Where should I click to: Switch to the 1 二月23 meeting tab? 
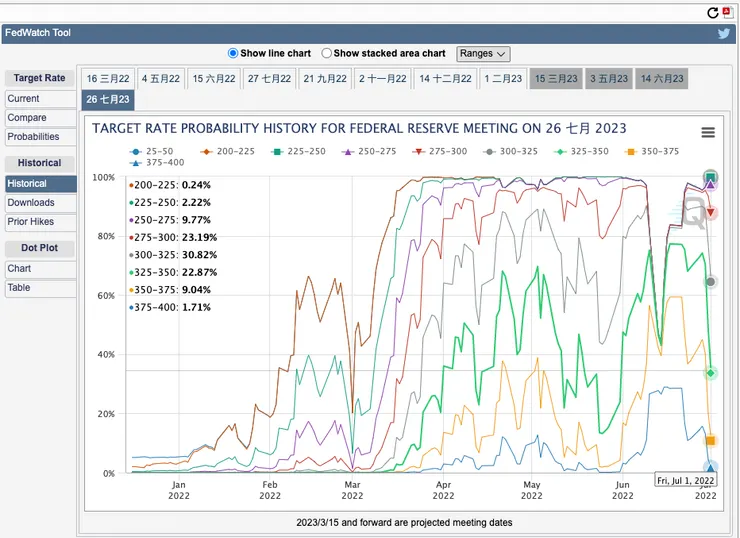[x=503, y=79]
